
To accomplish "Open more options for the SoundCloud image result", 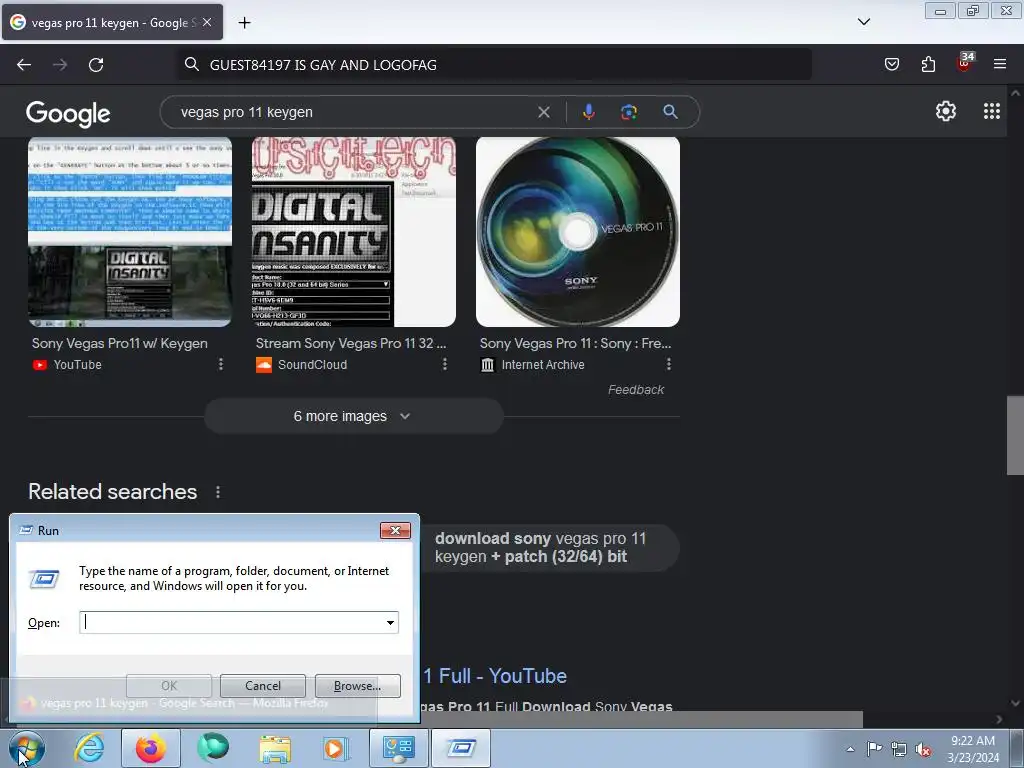I will [445, 364].
